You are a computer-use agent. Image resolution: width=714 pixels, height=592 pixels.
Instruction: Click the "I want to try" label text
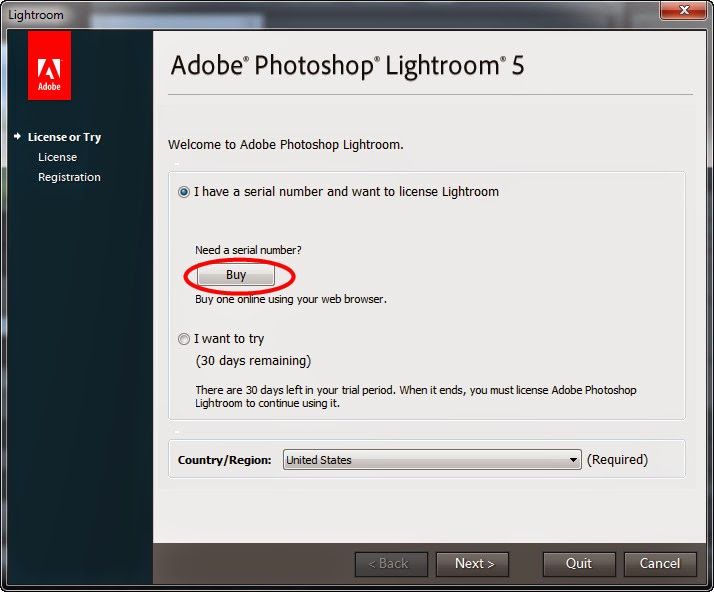coord(229,339)
